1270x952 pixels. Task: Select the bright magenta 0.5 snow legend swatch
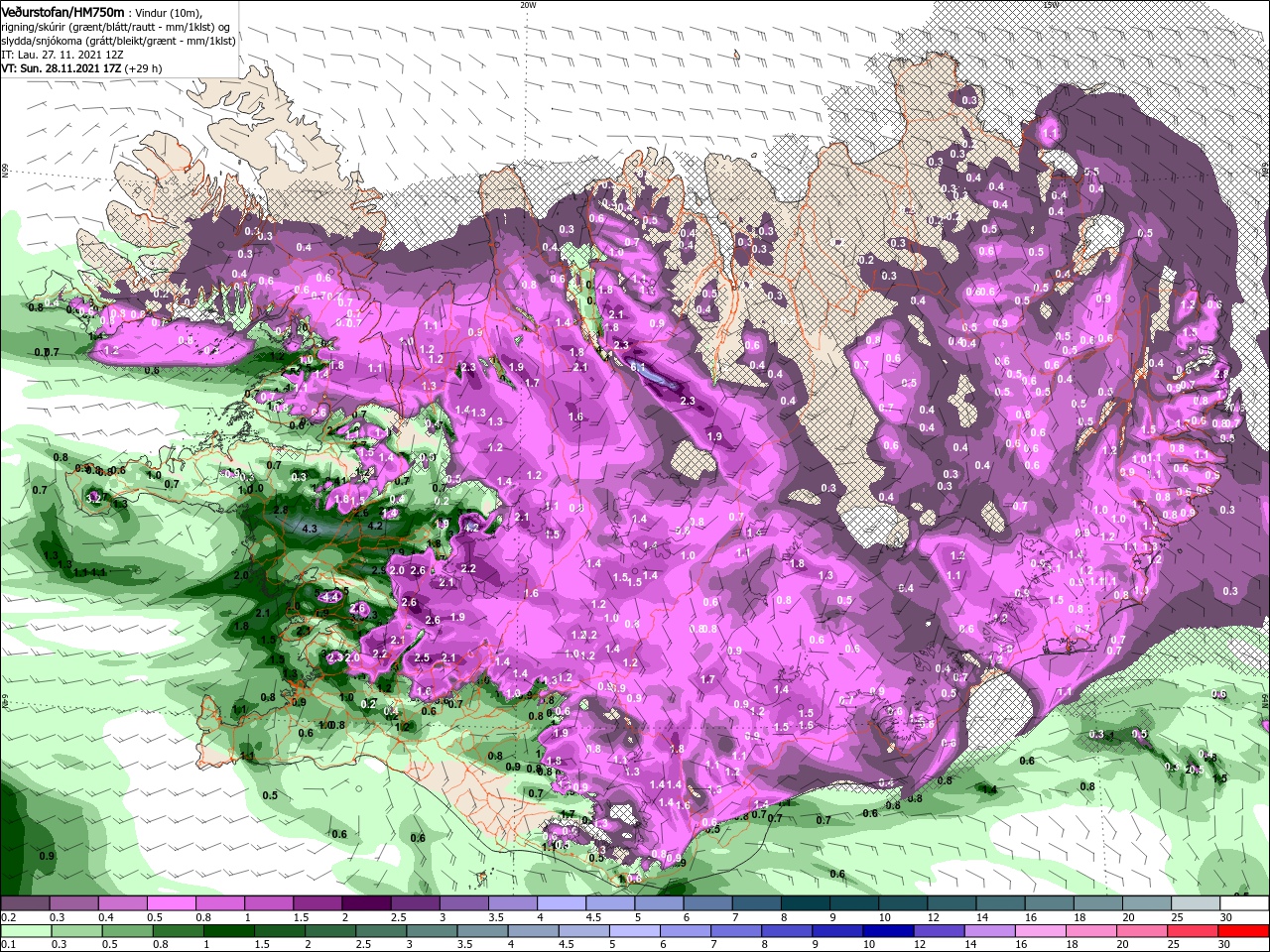(171, 903)
